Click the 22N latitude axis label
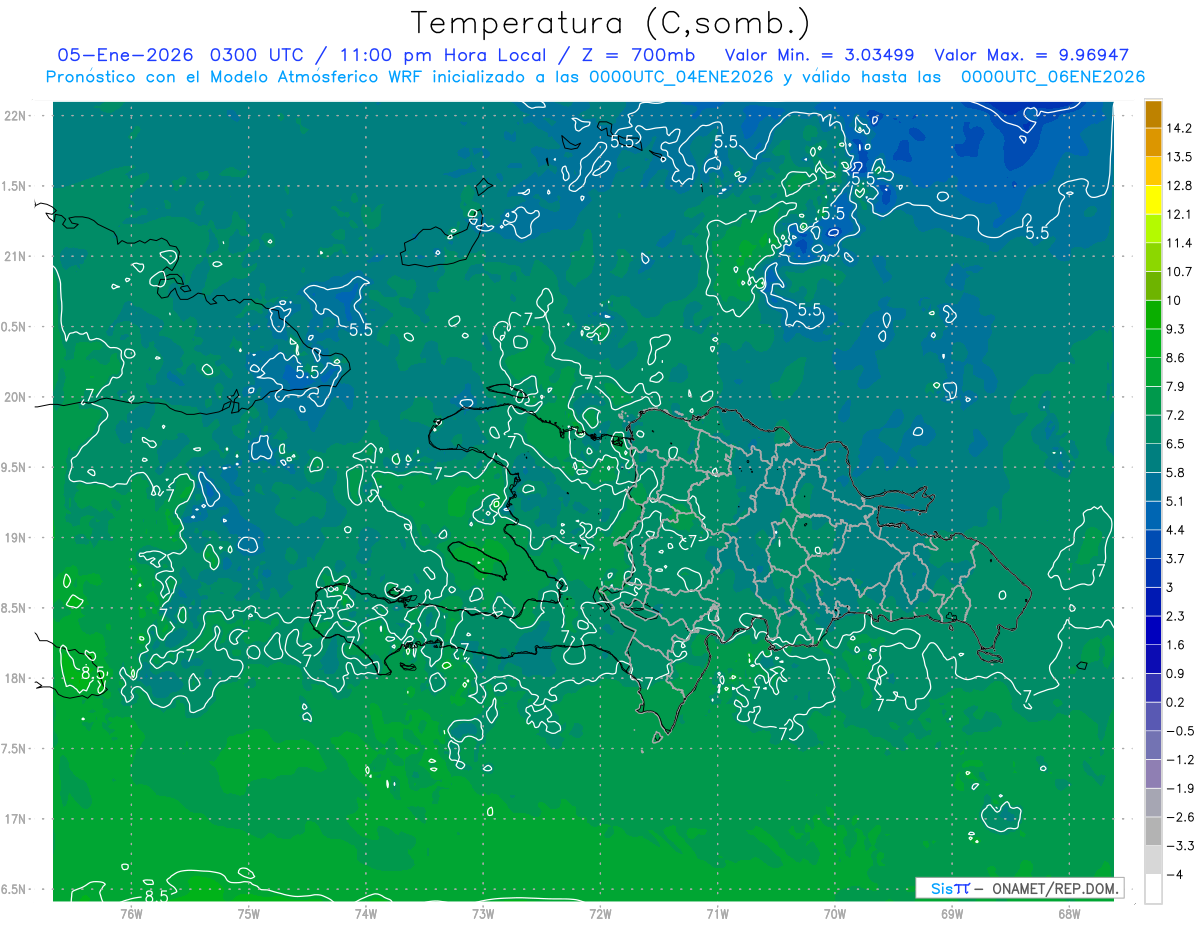Viewport: 1200px width, 927px height. click(15, 115)
